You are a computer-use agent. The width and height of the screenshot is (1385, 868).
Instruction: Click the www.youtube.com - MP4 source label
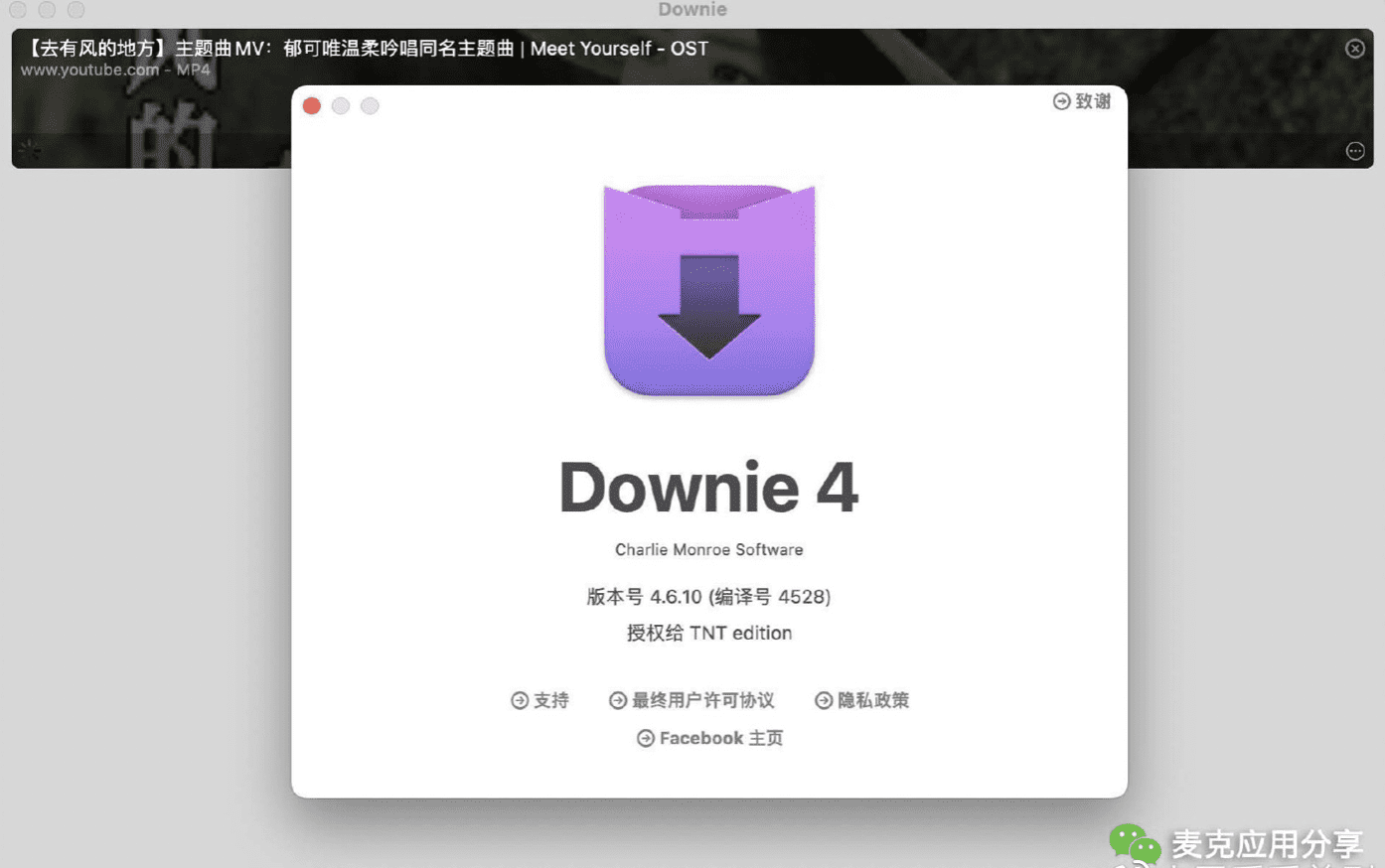pos(115,70)
